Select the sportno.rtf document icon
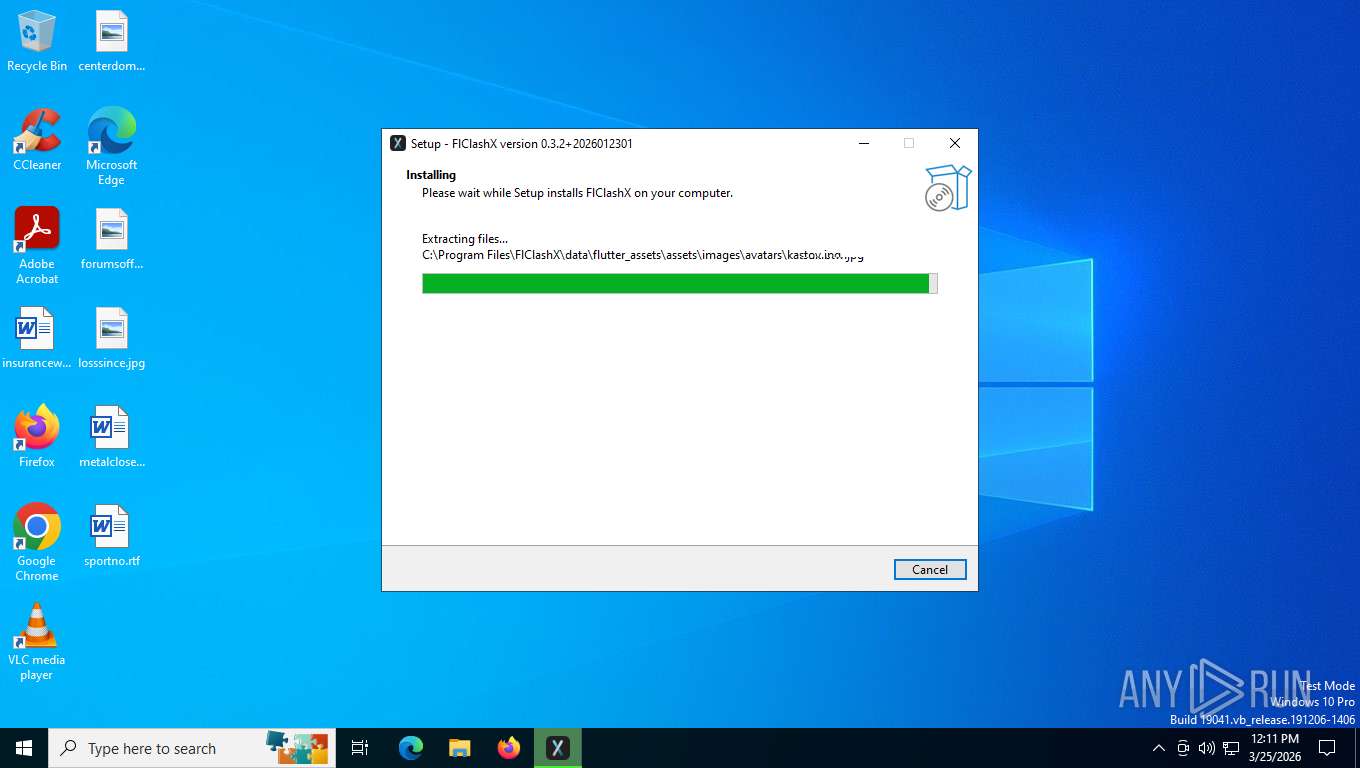This screenshot has width=1360, height=768. click(x=112, y=536)
